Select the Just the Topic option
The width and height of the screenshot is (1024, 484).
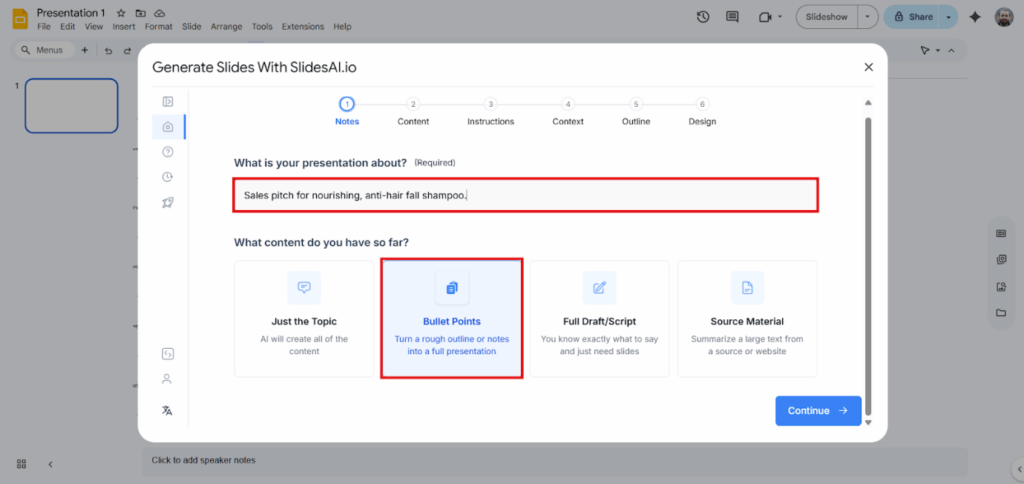(304, 318)
